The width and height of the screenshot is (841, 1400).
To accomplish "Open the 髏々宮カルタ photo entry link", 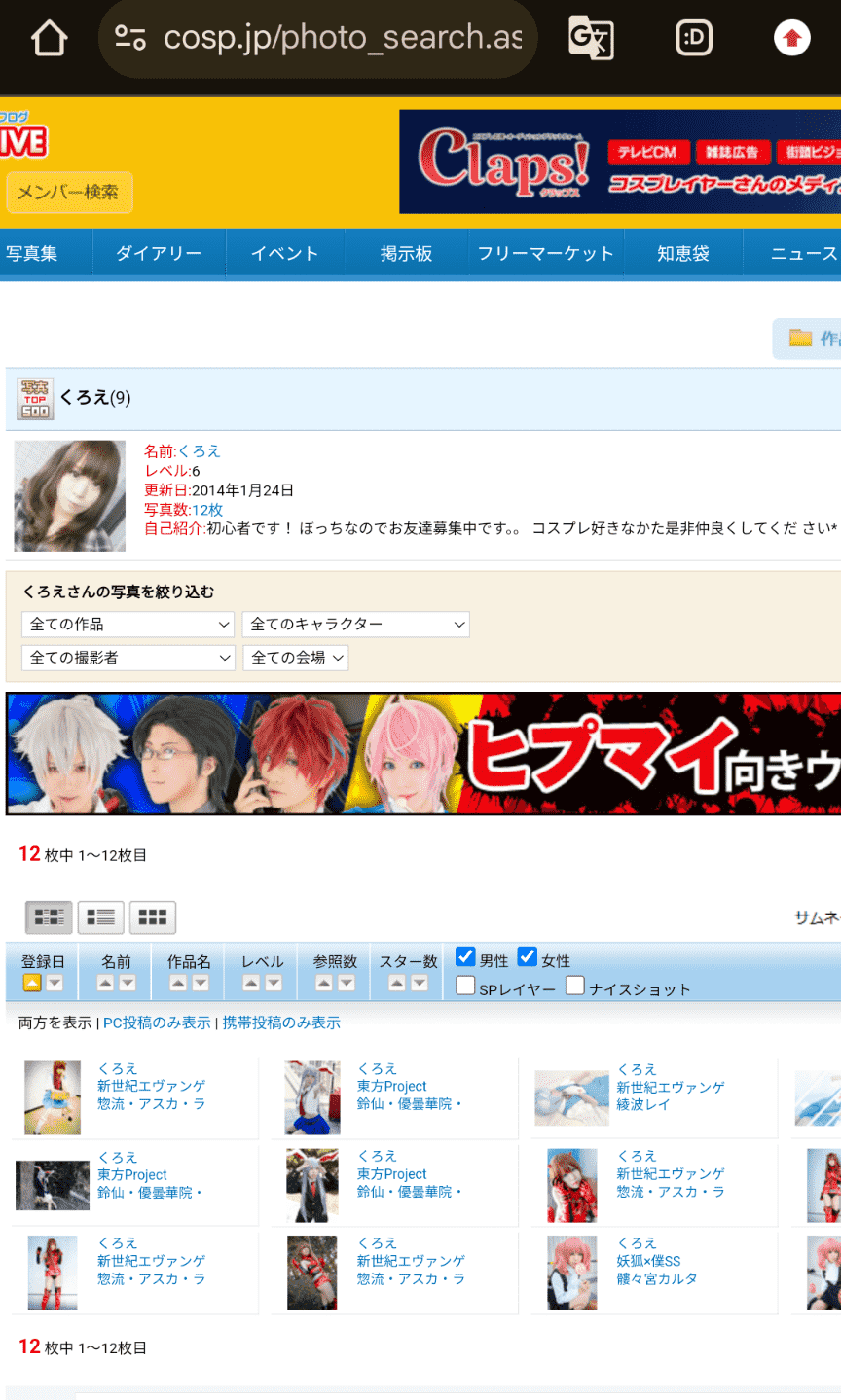I will coord(657,1279).
